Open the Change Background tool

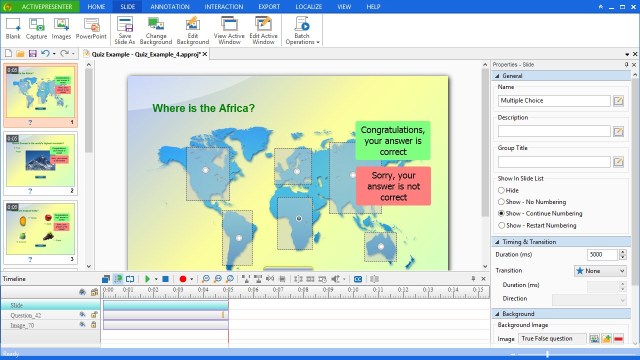tap(156, 31)
